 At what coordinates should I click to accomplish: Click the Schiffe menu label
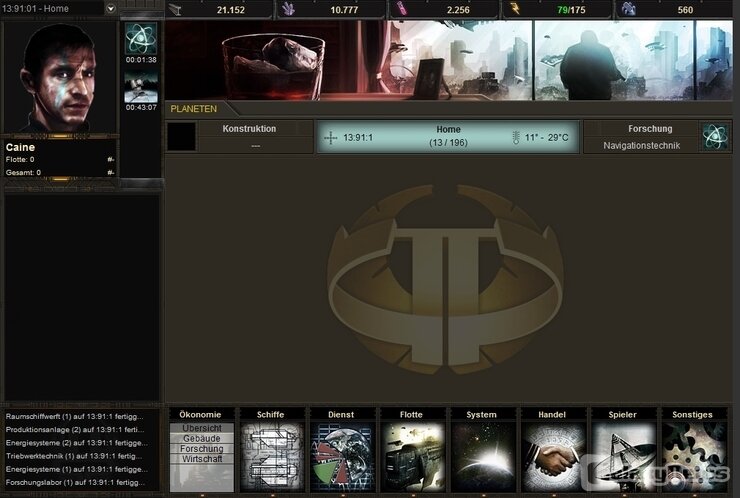pos(270,414)
